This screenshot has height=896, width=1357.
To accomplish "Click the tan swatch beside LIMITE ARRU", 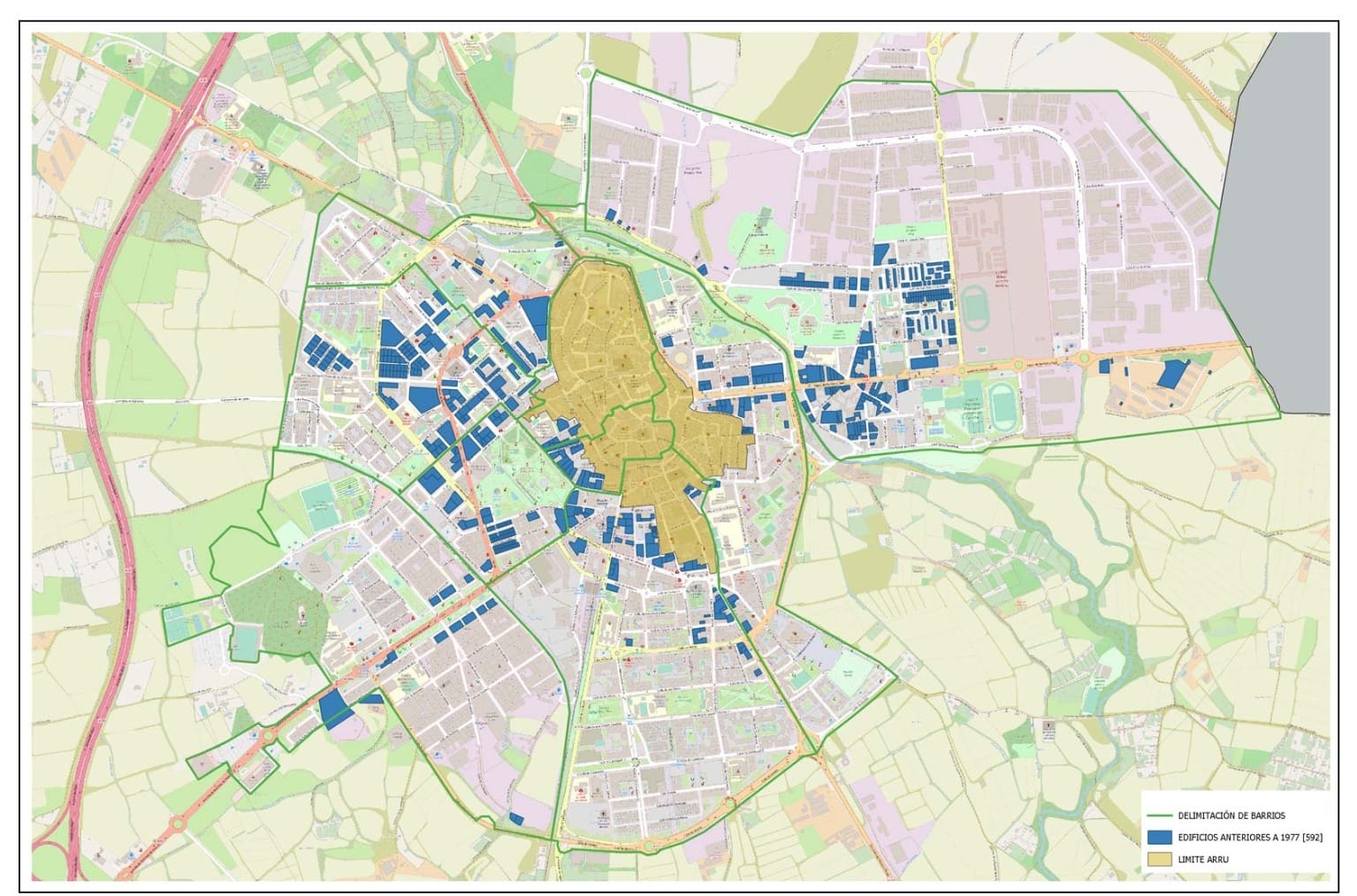I will coord(1160,859).
